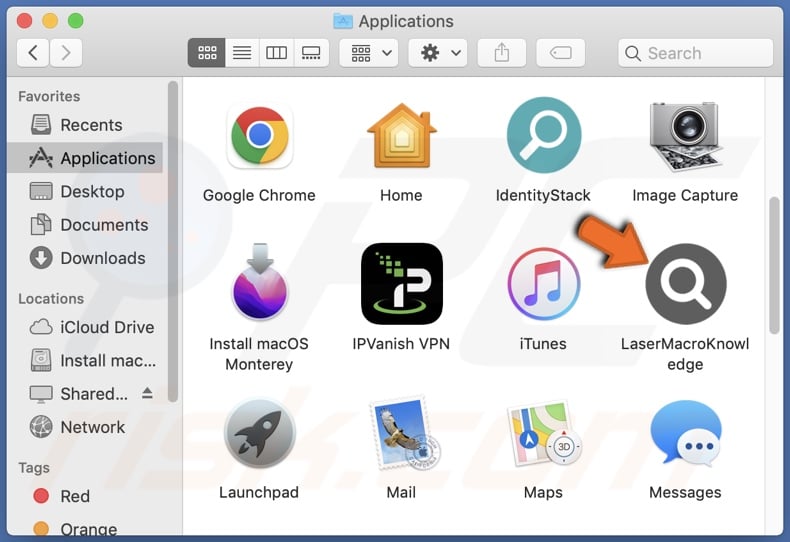Go back with the left arrow
Viewport: 790px width, 542px height.
[x=33, y=53]
